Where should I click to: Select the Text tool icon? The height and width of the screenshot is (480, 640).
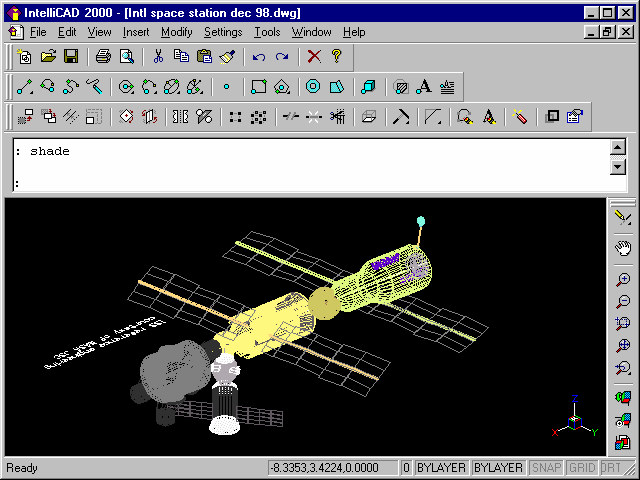[x=424, y=87]
